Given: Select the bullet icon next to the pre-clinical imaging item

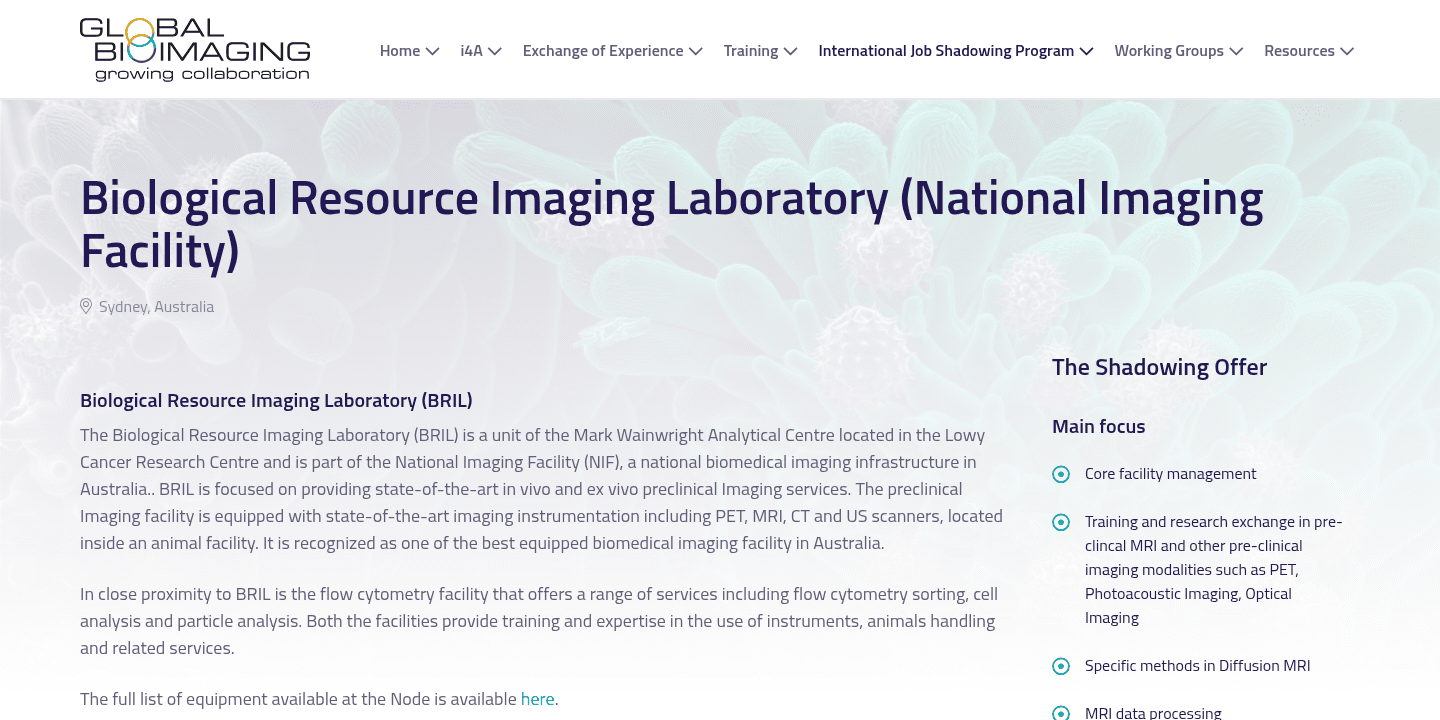Looking at the screenshot, I should (1061, 522).
